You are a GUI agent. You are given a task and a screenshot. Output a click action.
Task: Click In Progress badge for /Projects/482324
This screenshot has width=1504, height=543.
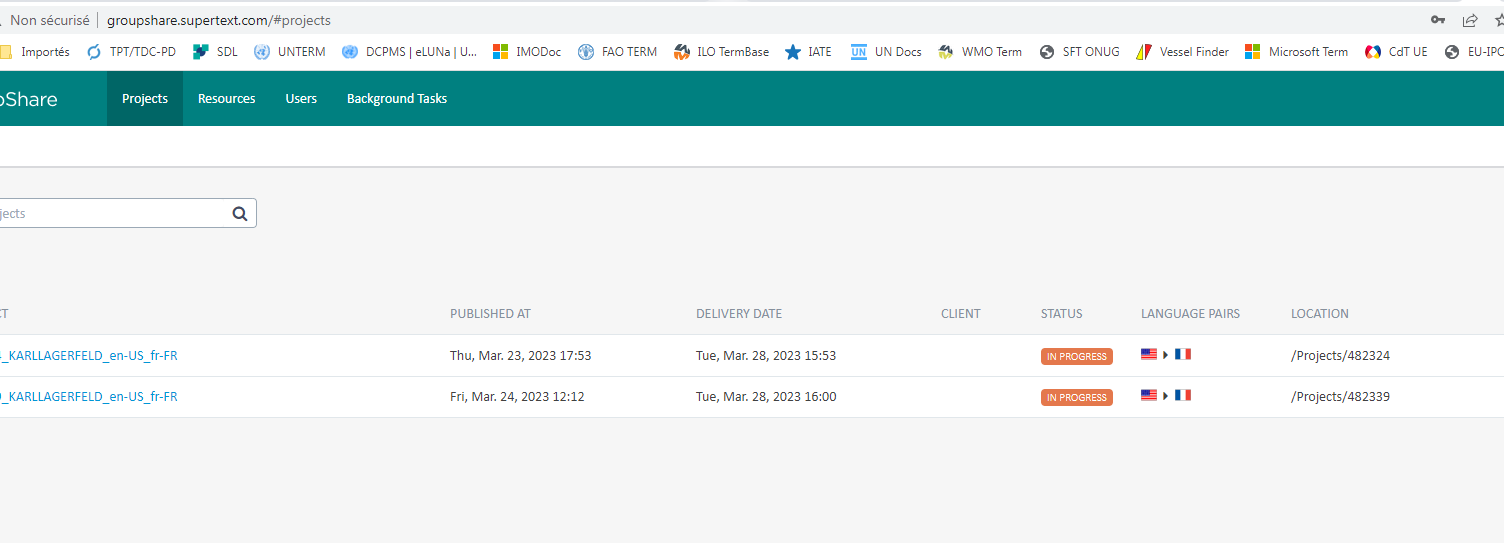1077,356
